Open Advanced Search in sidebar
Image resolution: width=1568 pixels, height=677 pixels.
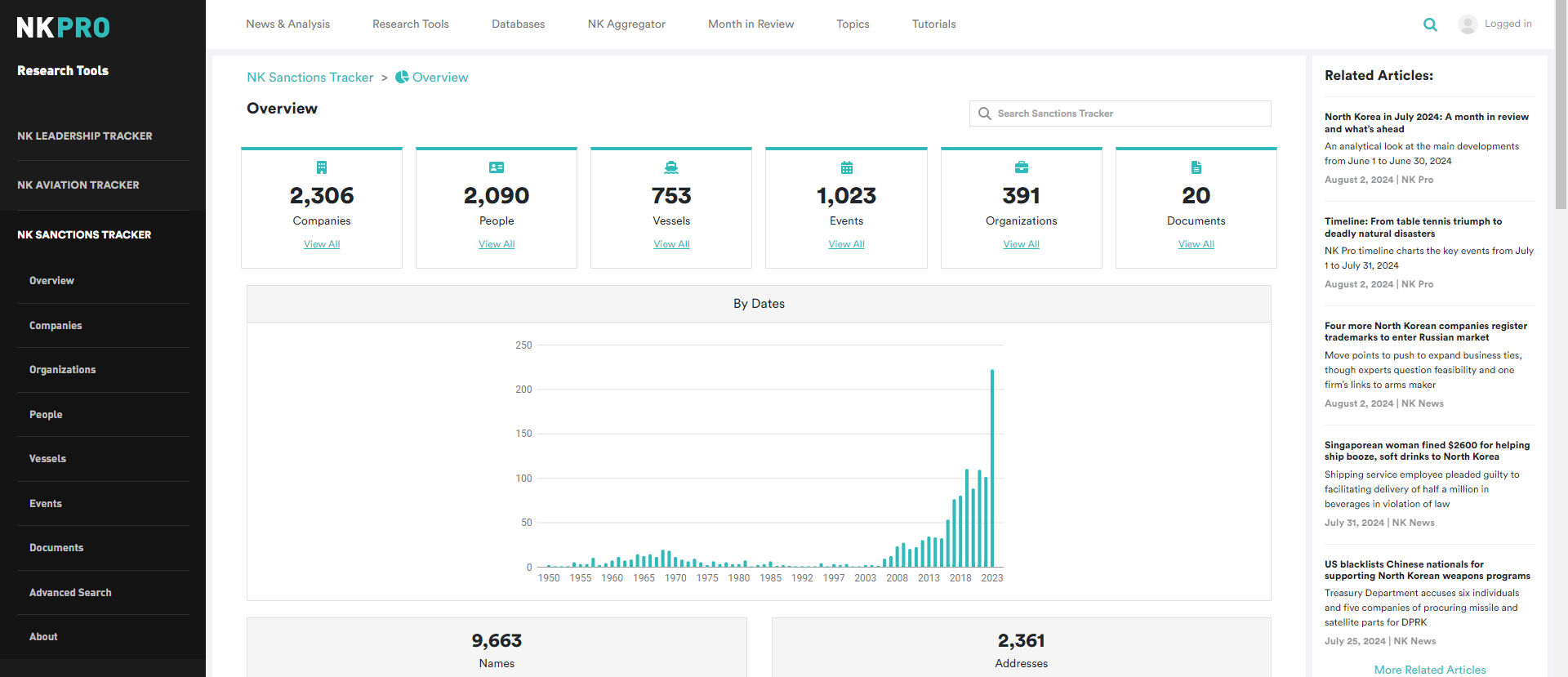click(70, 593)
